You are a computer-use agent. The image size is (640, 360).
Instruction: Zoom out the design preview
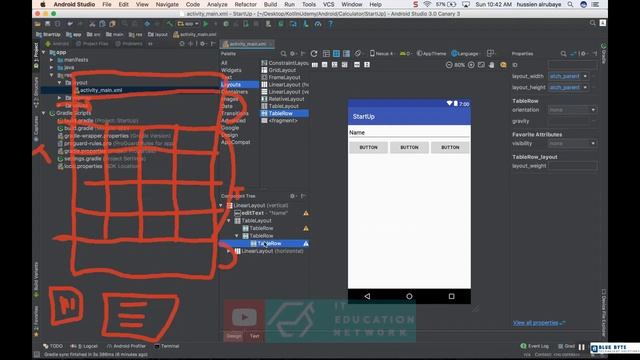click(x=449, y=65)
